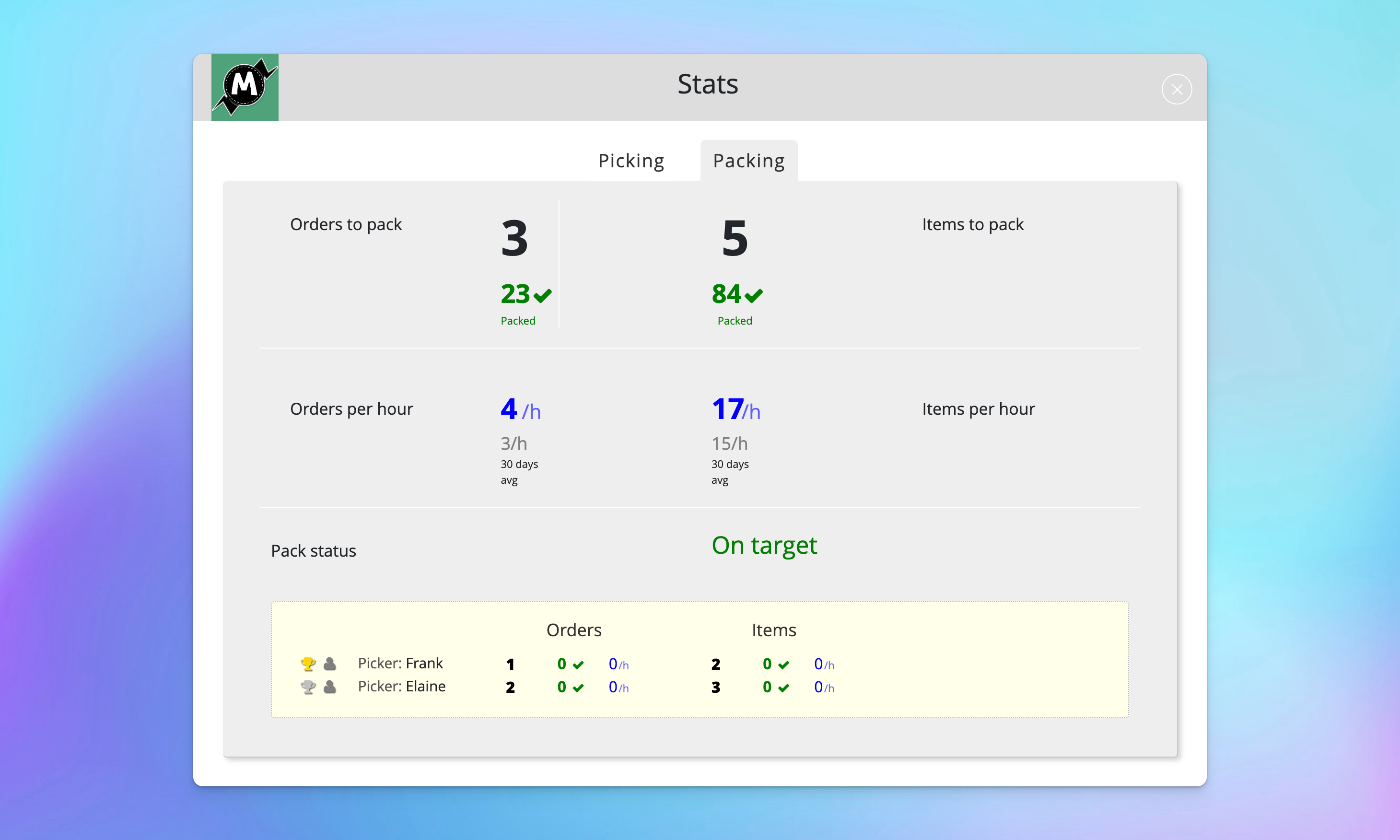Screen dimensions: 1400x840
Task: Click the 'Picker: Elaine' name
Action: coord(402,687)
